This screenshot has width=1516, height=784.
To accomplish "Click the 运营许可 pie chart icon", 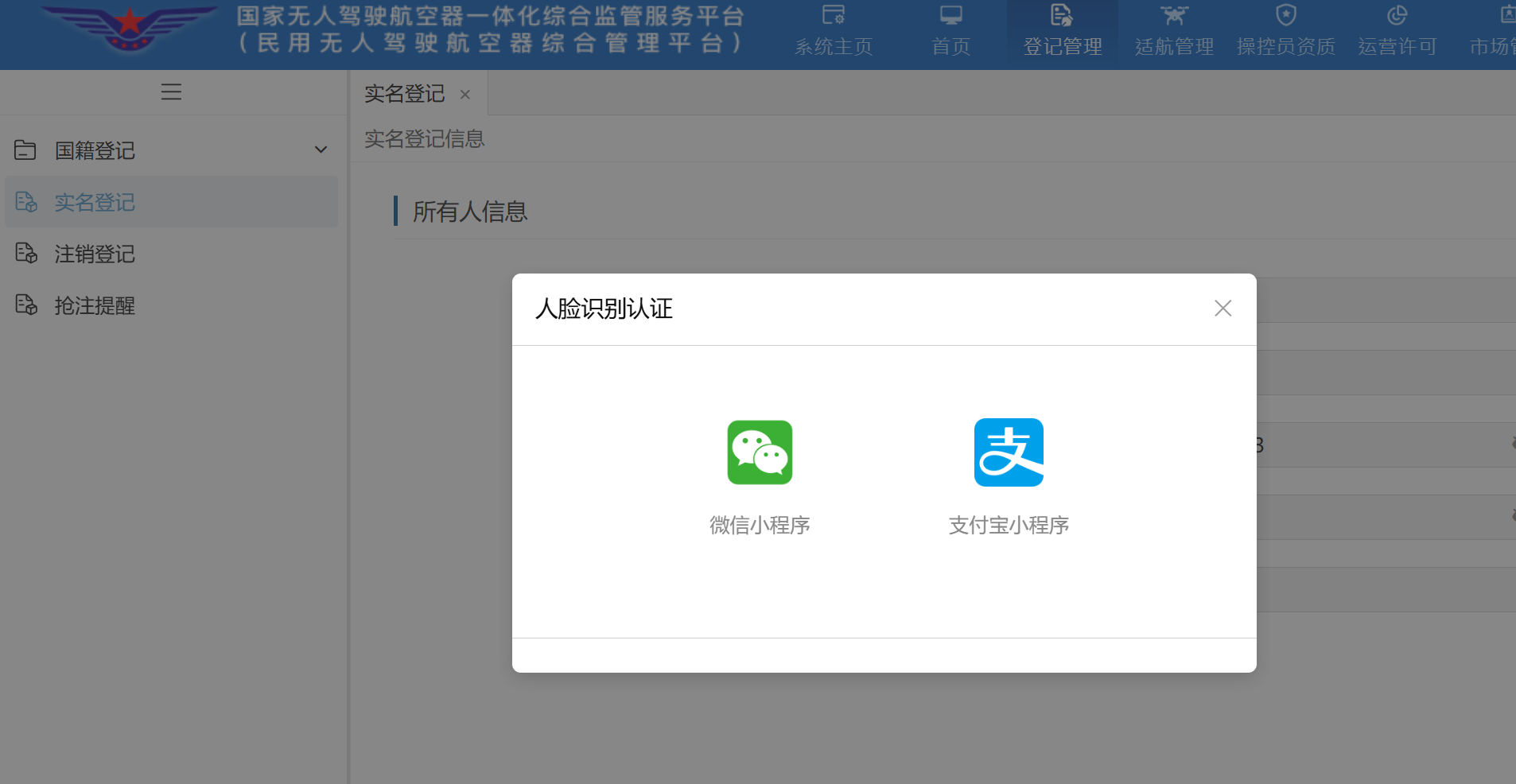I will [x=1397, y=15].
